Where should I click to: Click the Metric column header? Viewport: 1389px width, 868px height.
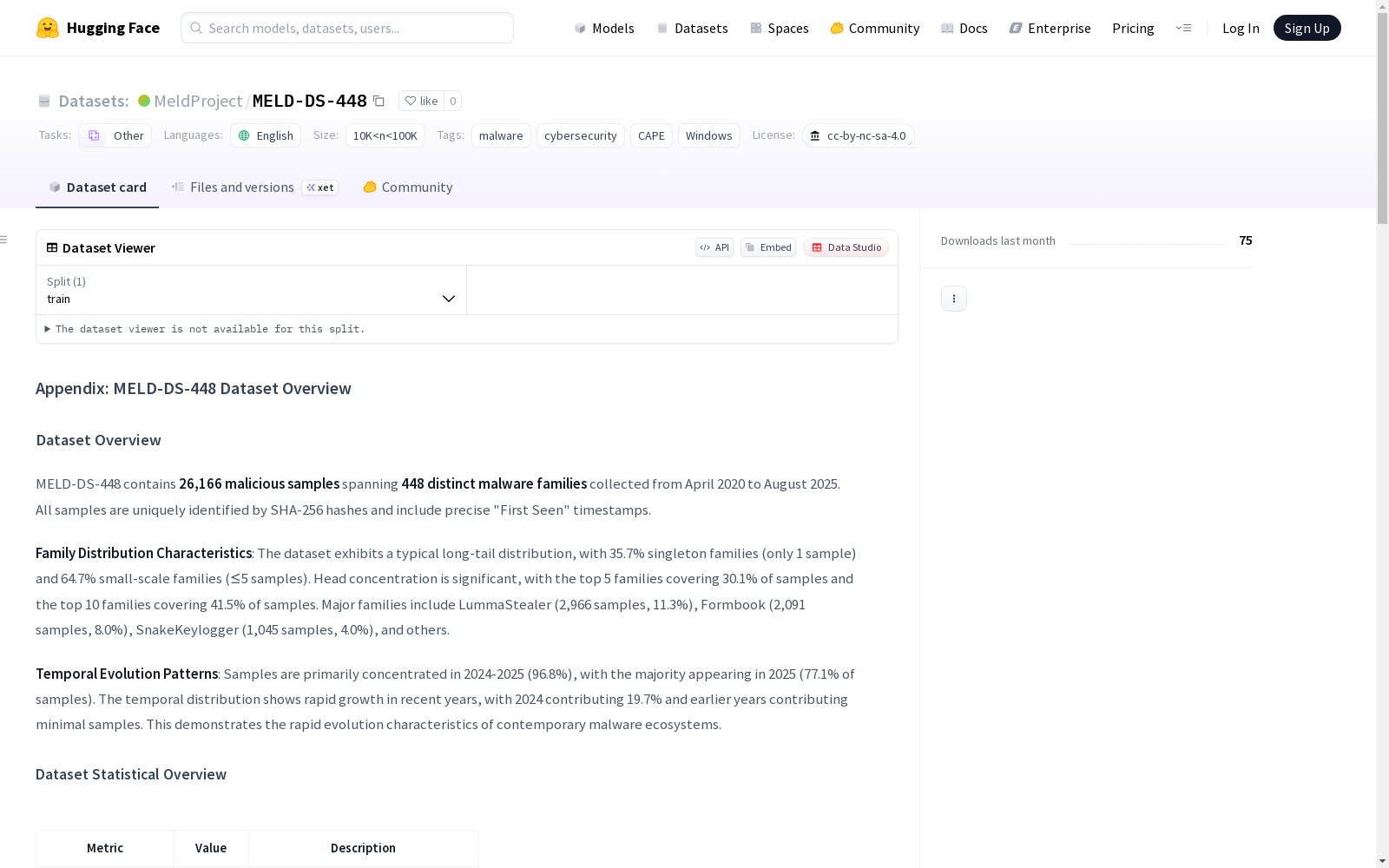(105, 848)
